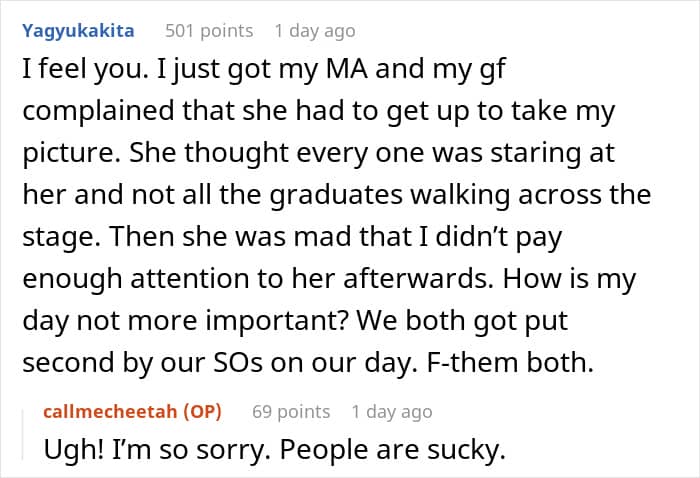Click the word 'picture' in the comment
The image size is (700, 478).
tap(71, 153)
